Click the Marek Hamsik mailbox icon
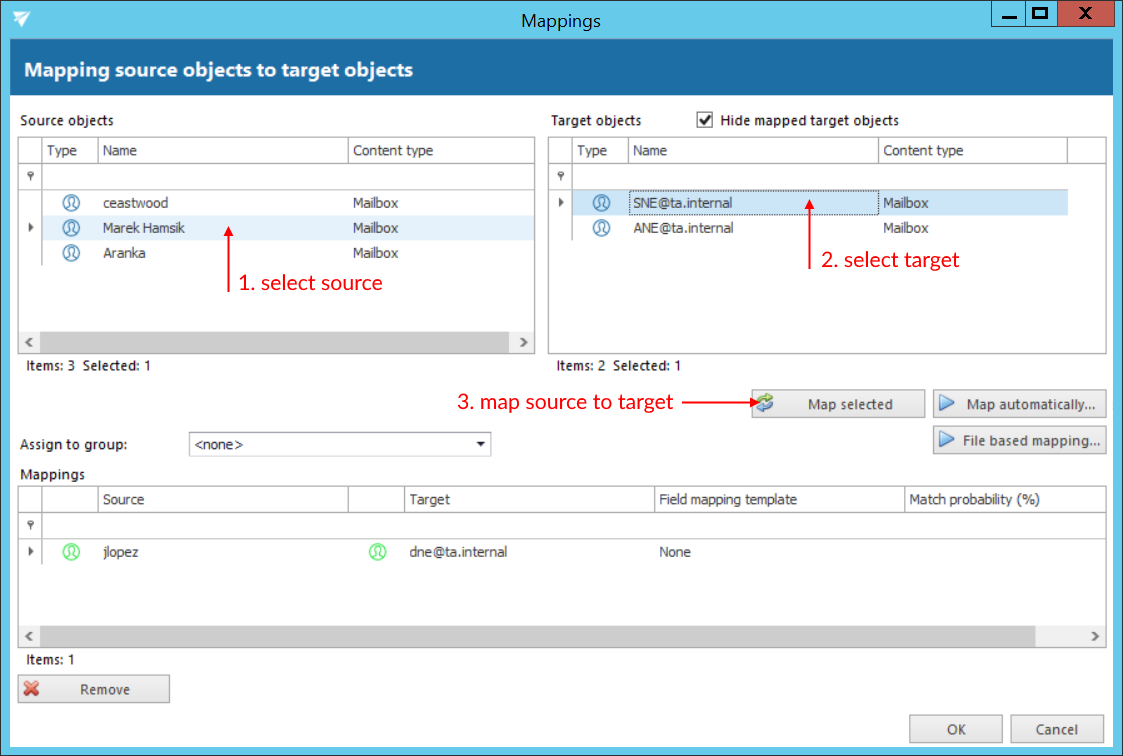The image size is (1123, 756). [71, 228]
